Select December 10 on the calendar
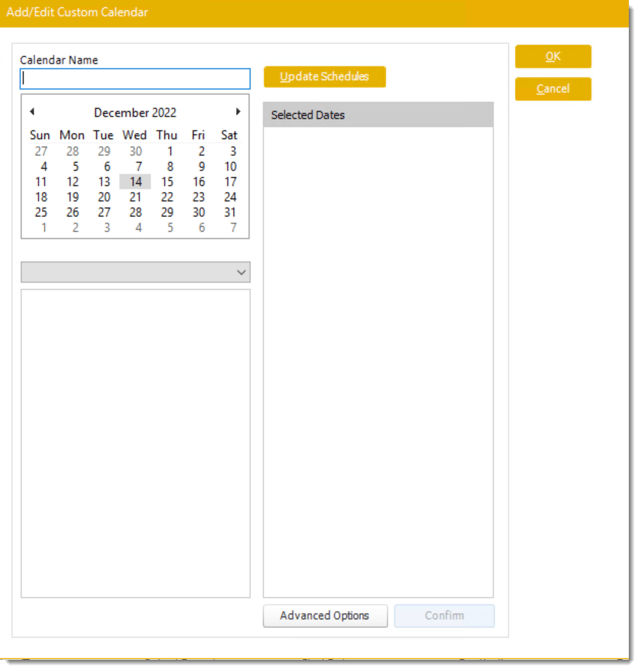Viewport: 639px width, 670px height. 230,167
